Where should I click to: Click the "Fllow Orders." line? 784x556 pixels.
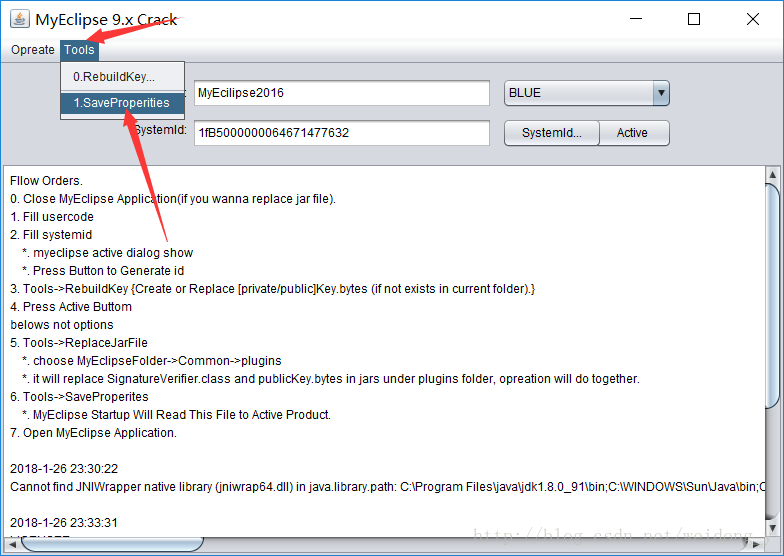[46, 181]
